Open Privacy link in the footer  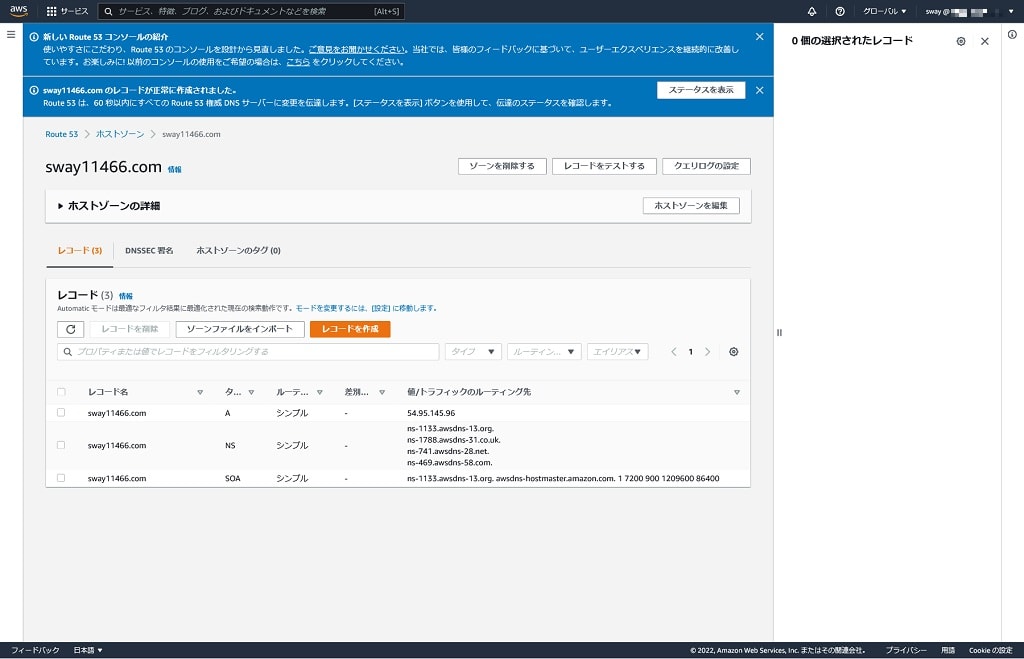pos(906,650)
